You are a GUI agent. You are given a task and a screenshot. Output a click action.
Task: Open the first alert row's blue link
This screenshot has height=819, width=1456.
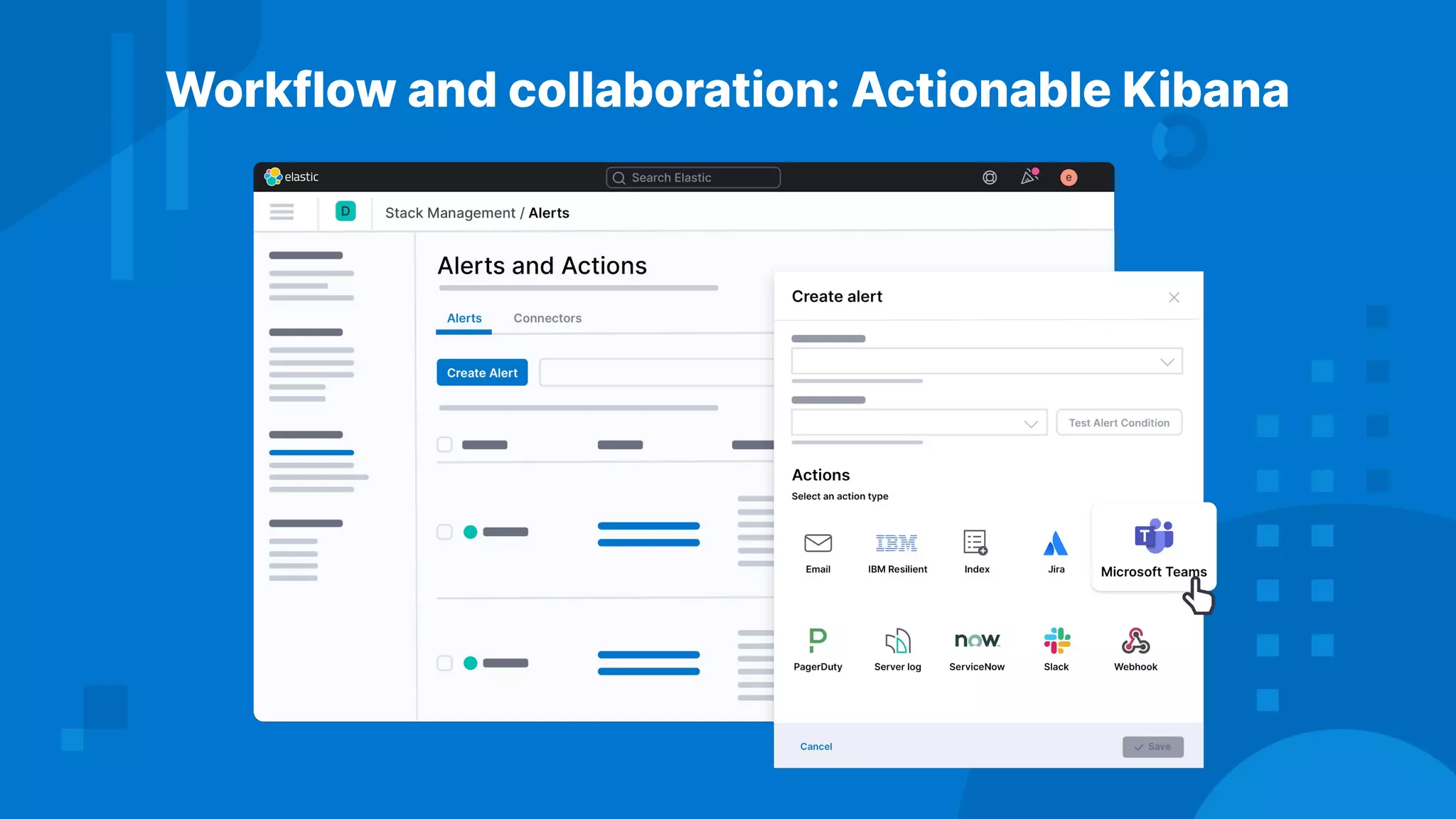pyautogui.click(x=648, y=534)
